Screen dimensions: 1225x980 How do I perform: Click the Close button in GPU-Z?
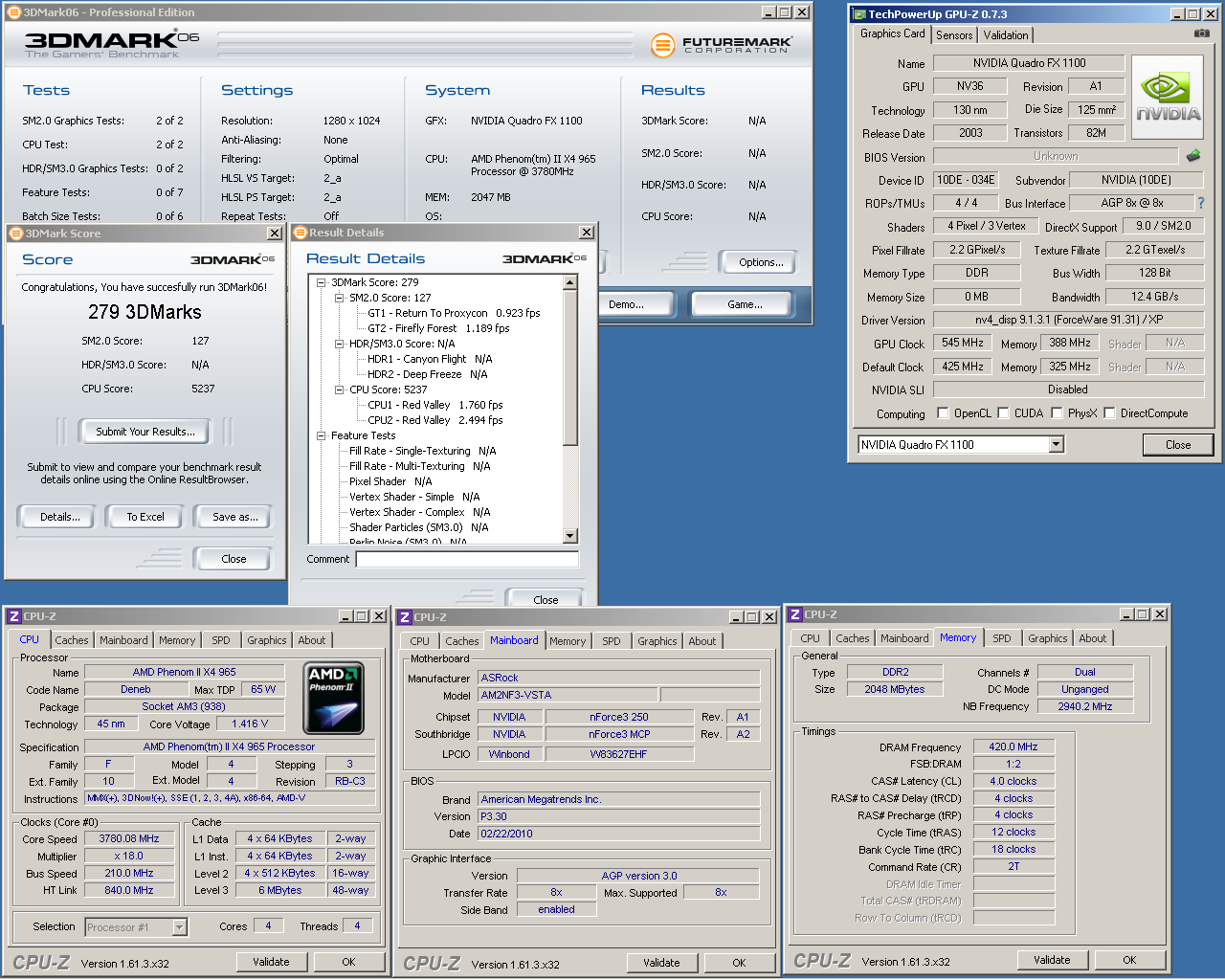pyautogui.click(x=1178, y=445)
